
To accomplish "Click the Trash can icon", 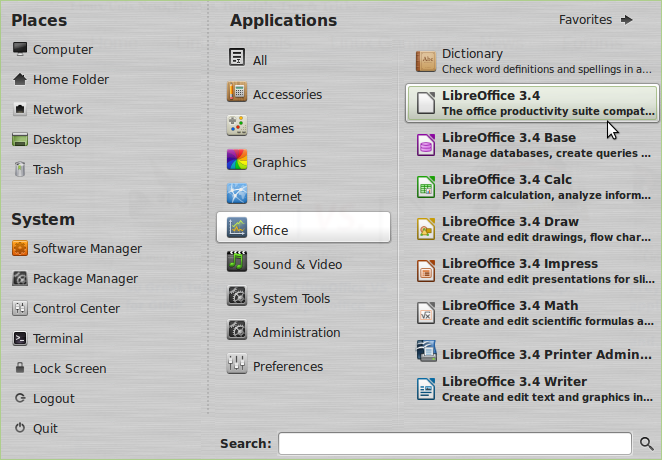I will point(20,169).
